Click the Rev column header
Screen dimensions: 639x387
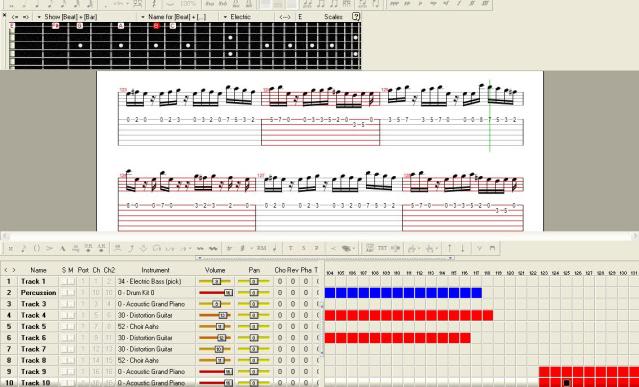click(293, 270)
